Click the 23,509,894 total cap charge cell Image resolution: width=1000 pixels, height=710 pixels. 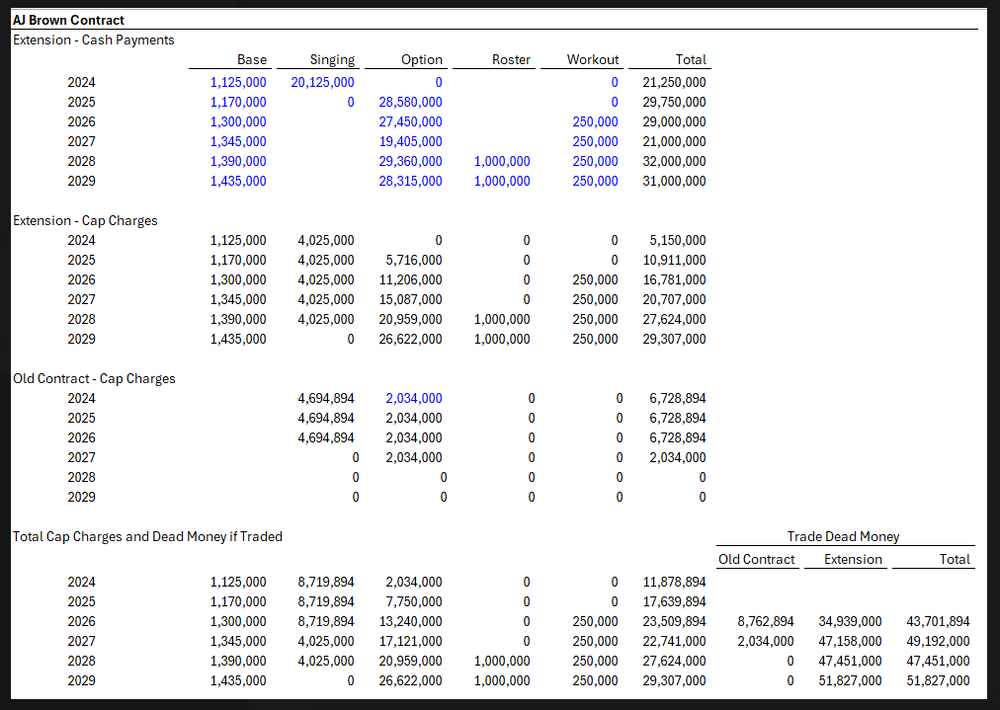pyautogui.click(x=674, y=622)
